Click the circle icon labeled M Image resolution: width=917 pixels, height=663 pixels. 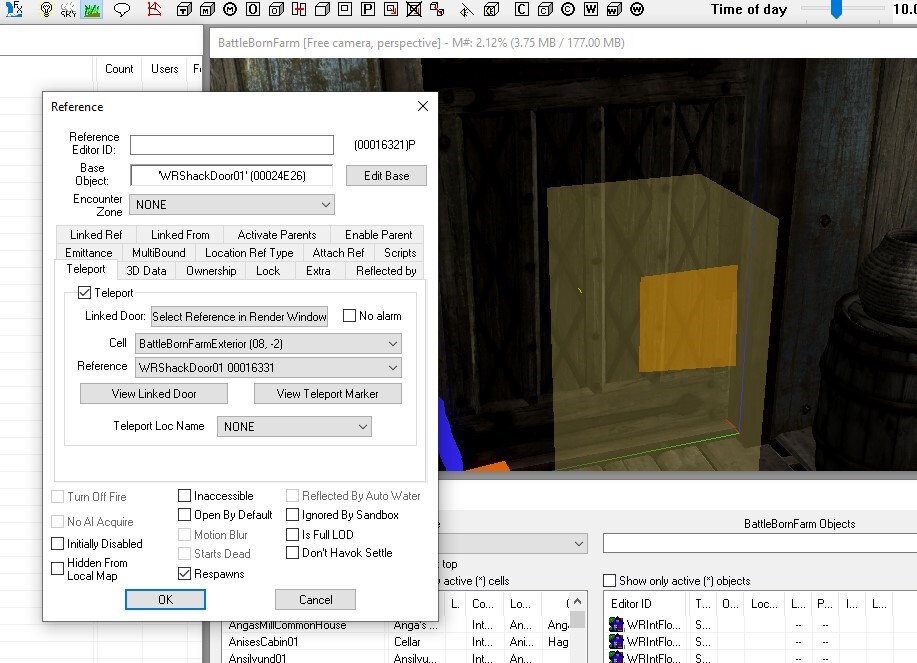tap(230, 9)
